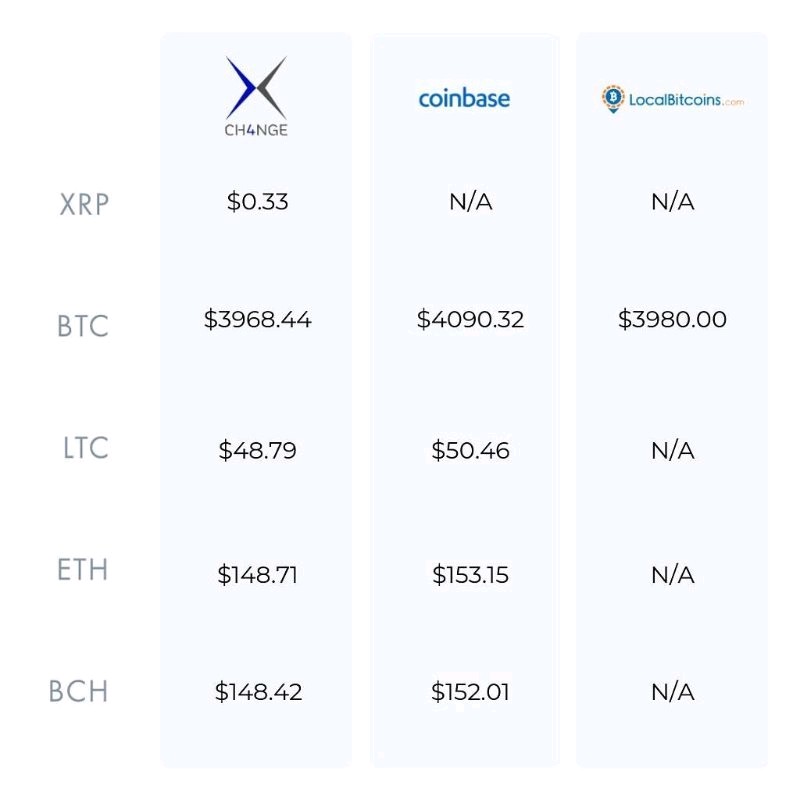Click coinbase XRP N/A cell
Viewport: 800px width, 800px height.
point(470,202)
